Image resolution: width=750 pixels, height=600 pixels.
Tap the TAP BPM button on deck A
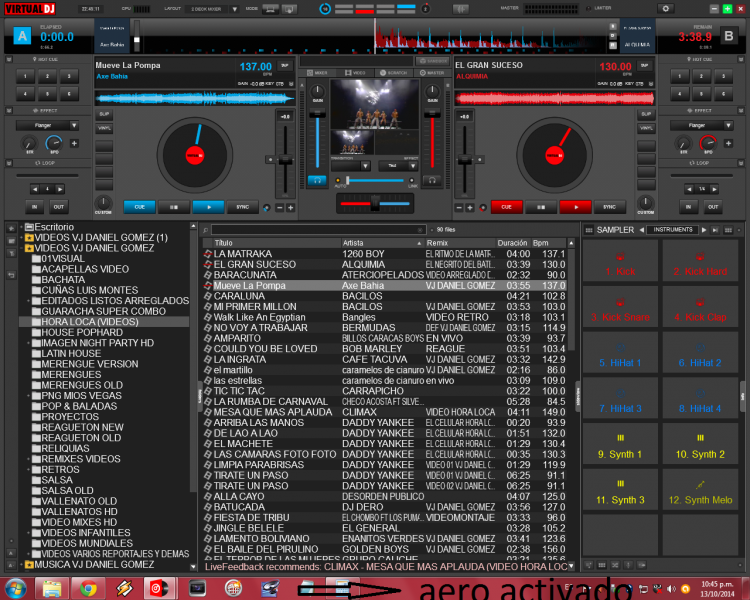[285, 66]
